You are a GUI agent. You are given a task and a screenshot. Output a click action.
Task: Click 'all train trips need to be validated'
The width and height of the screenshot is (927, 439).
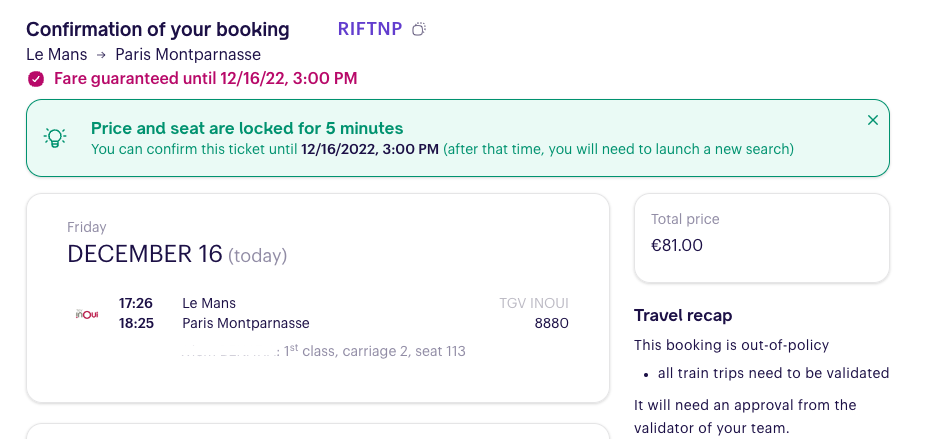point(773,373)
